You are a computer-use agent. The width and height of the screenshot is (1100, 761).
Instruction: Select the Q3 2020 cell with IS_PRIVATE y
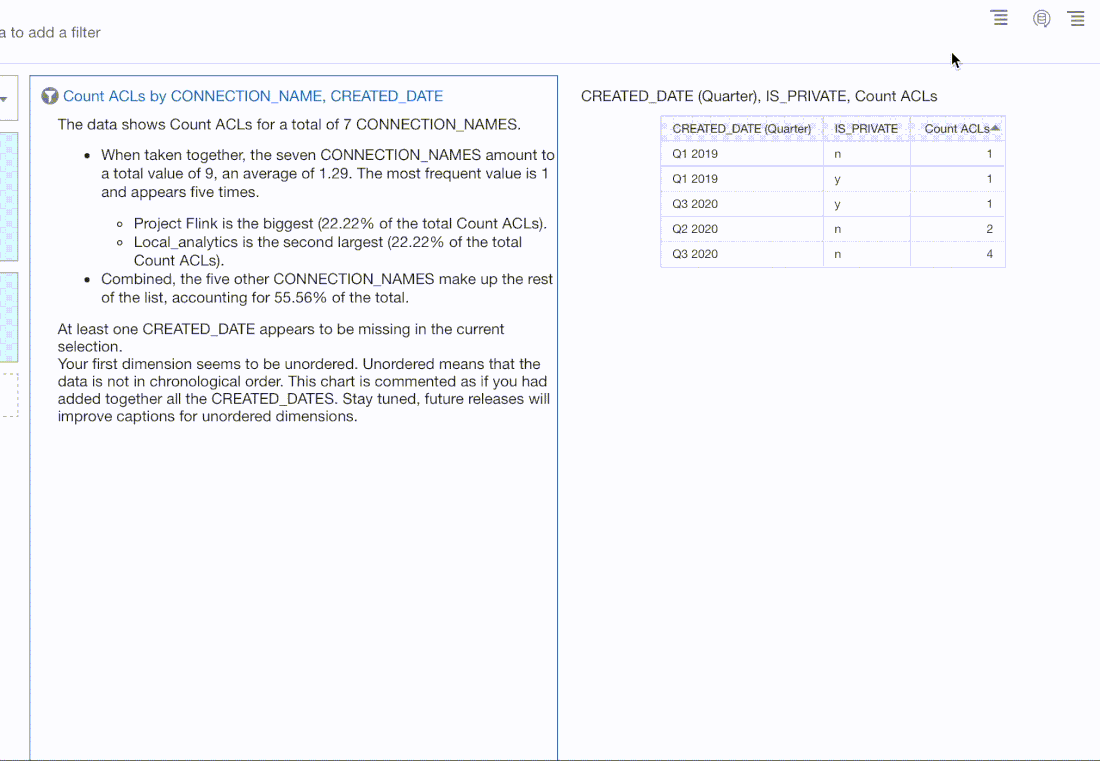(x=742, y=204)
